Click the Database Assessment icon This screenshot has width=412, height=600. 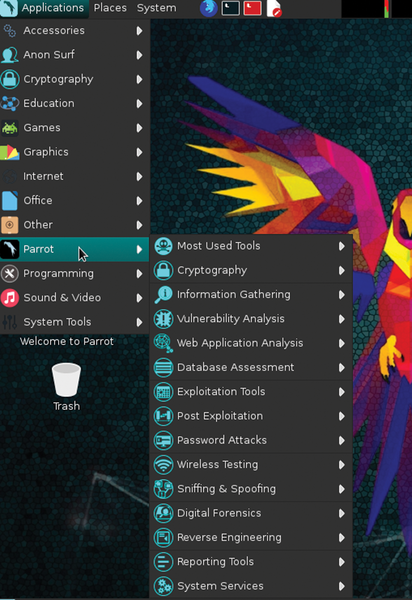click(x=163, y=367)
